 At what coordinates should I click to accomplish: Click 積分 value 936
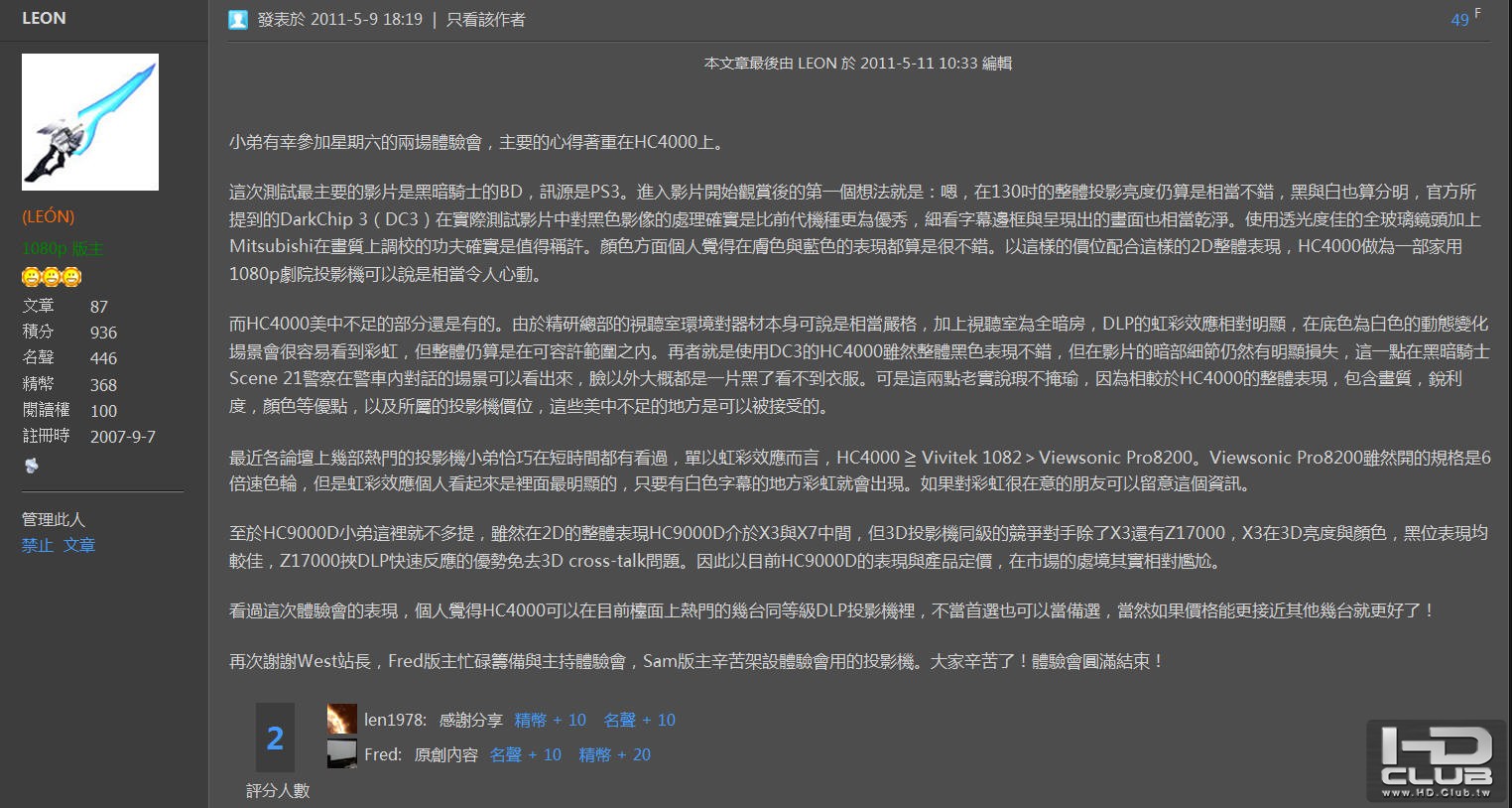(103, 333)
